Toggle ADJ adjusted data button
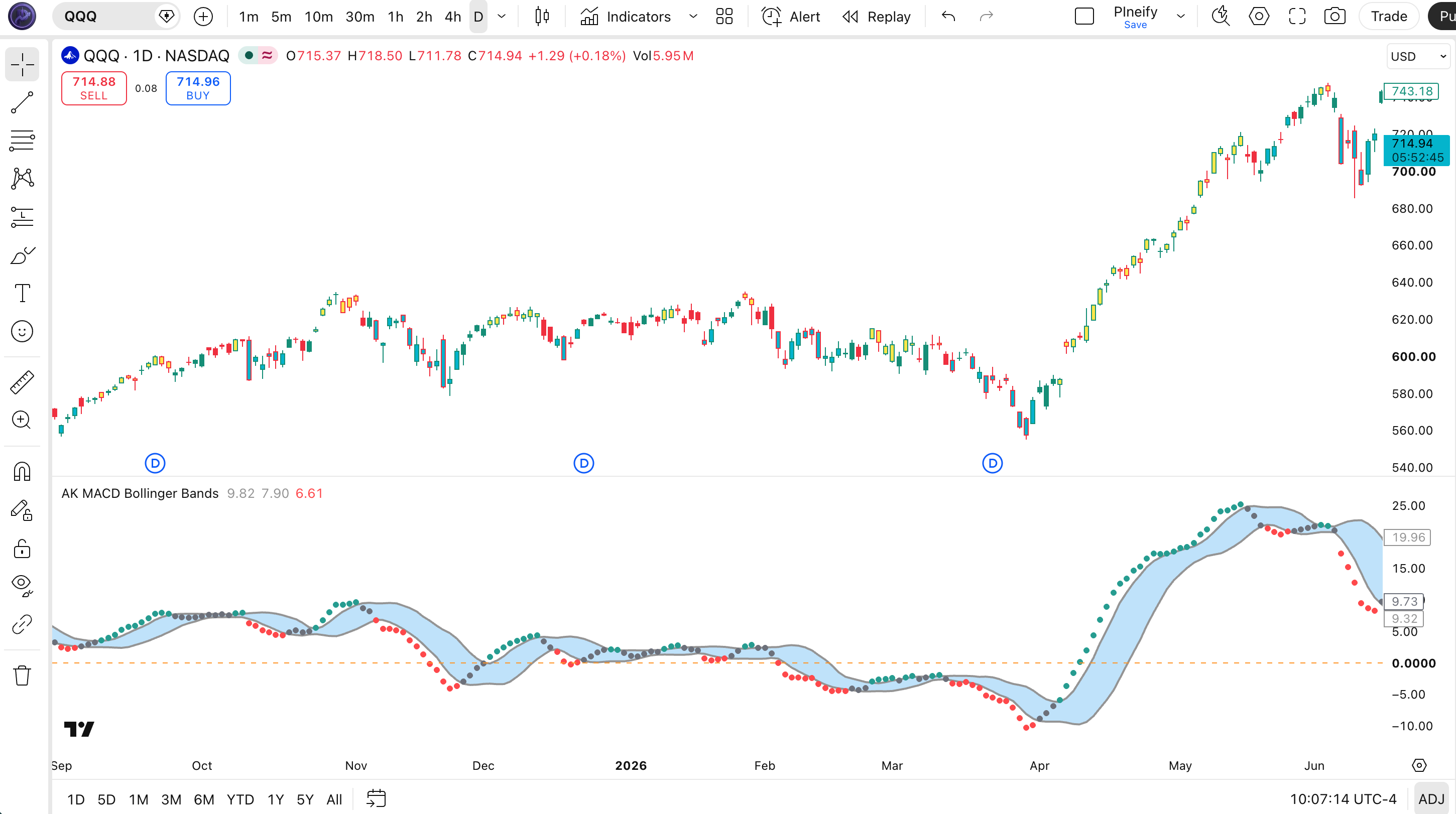The image size is (1456, 814). [x=1431, y=799]
